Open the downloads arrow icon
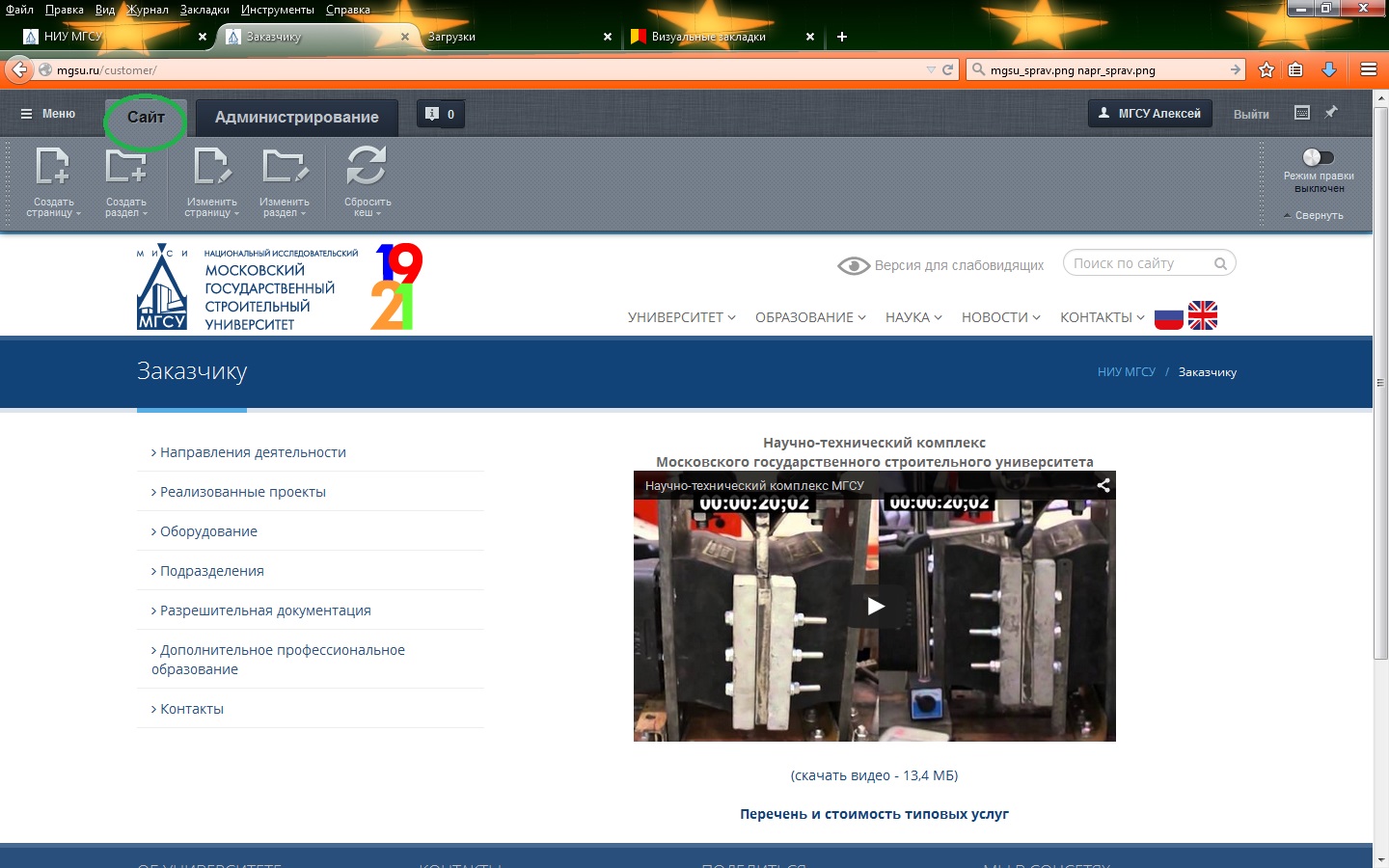The width and height of the screenshot is (1389, 868). point(1328,69)
